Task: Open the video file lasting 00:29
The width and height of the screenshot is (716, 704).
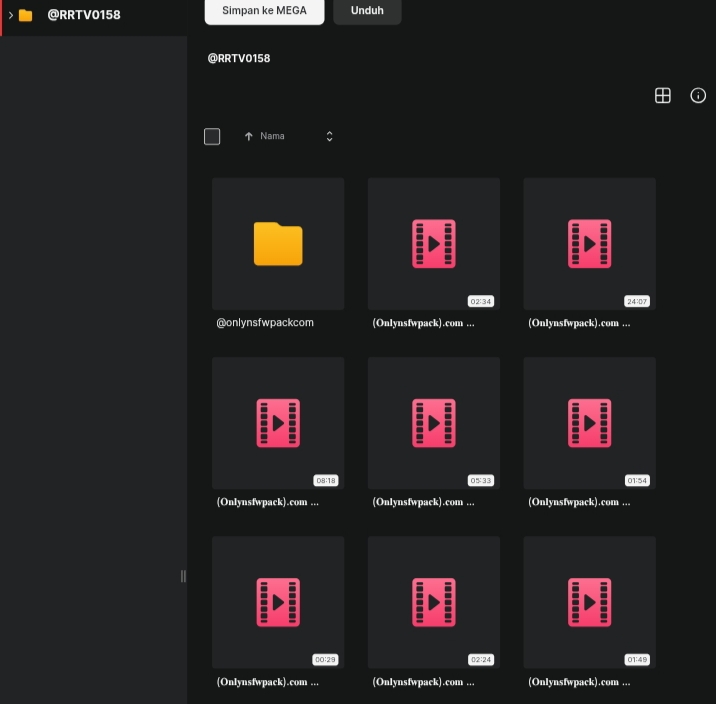Action: [278, 602]
